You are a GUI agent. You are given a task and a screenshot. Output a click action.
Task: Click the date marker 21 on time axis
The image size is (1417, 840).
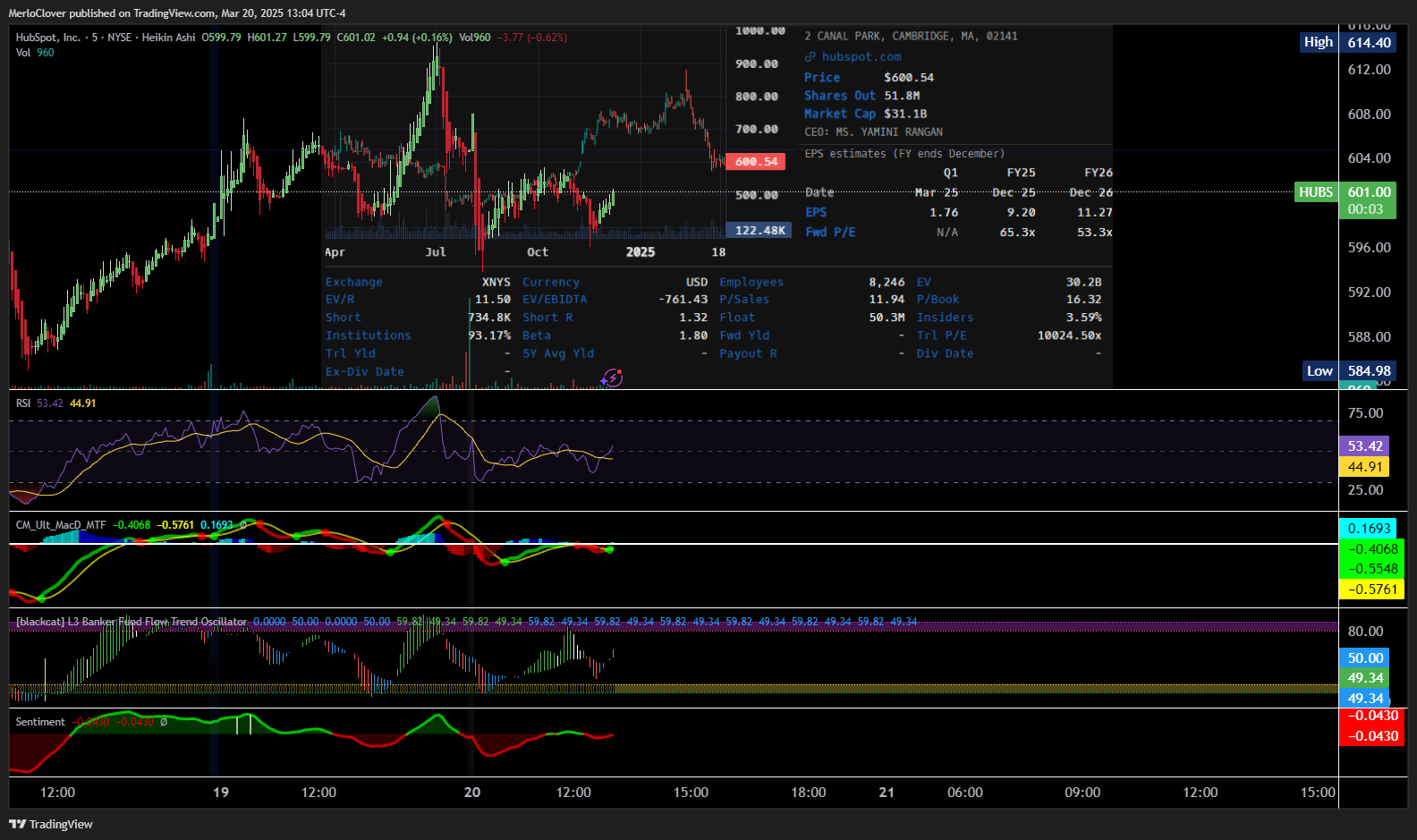pos(887,793)
